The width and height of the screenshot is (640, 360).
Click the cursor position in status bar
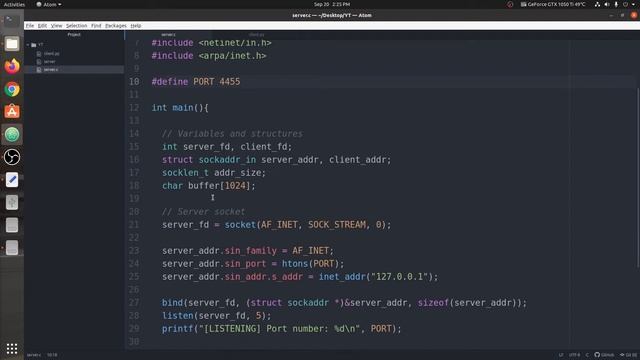52,355
